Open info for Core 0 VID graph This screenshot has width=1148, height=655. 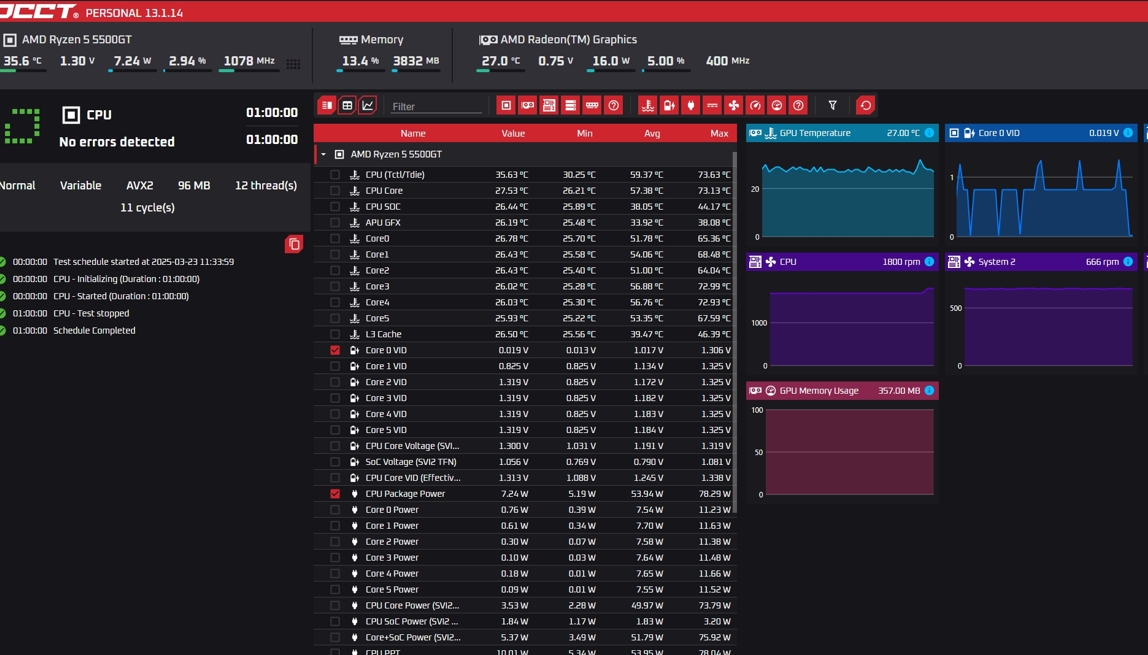pyautogui.click(x=1128, y=132)
